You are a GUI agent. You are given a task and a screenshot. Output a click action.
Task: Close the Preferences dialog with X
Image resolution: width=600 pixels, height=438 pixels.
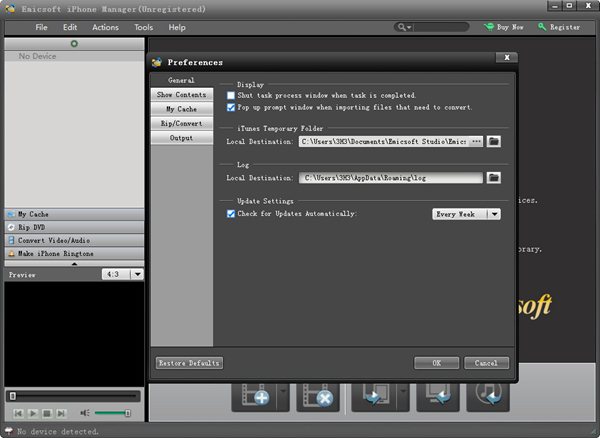(507, 57)
